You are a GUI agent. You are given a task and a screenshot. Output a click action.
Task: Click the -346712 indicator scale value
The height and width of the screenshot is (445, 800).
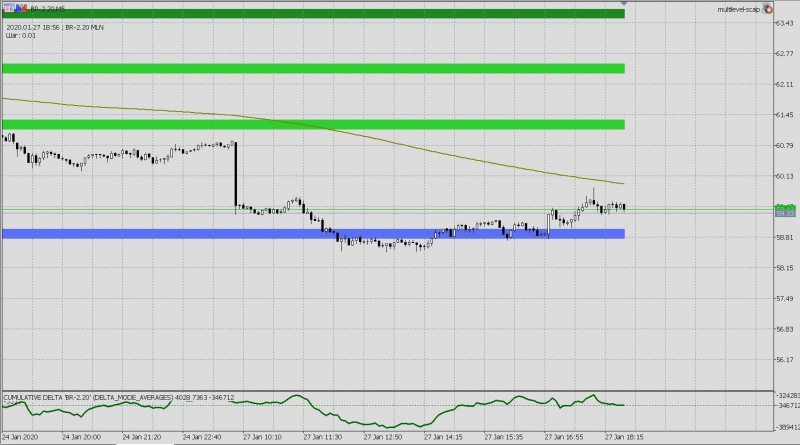787,406
